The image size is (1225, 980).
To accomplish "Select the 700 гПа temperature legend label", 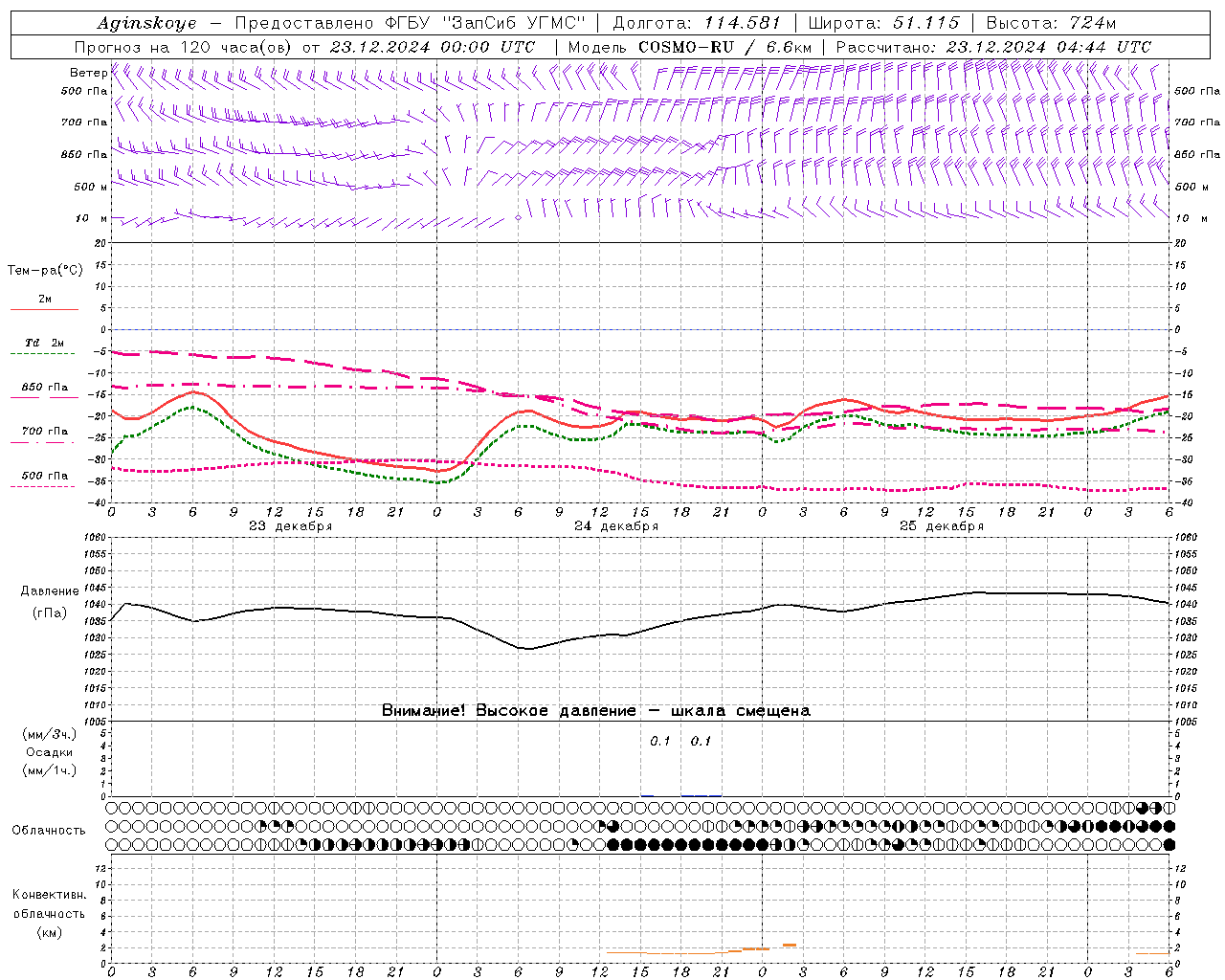I will [x=45, y=432].
